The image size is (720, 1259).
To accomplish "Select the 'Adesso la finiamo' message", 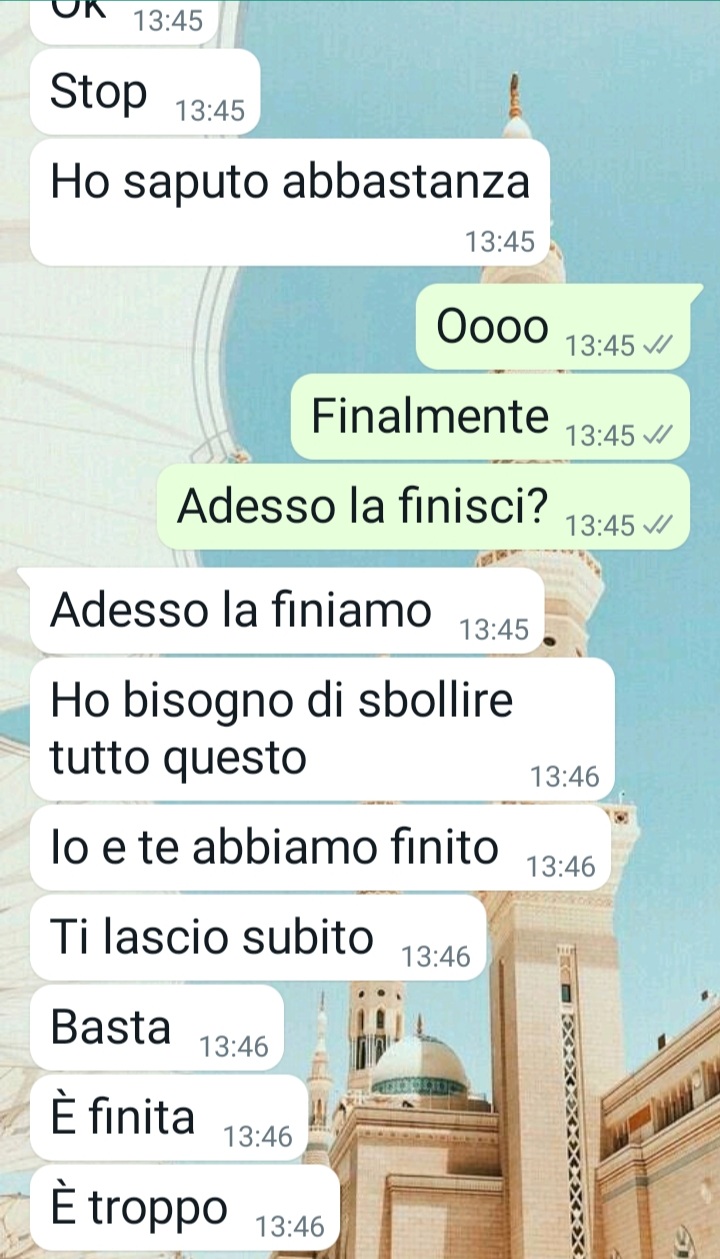I will (x=288, y=610).
